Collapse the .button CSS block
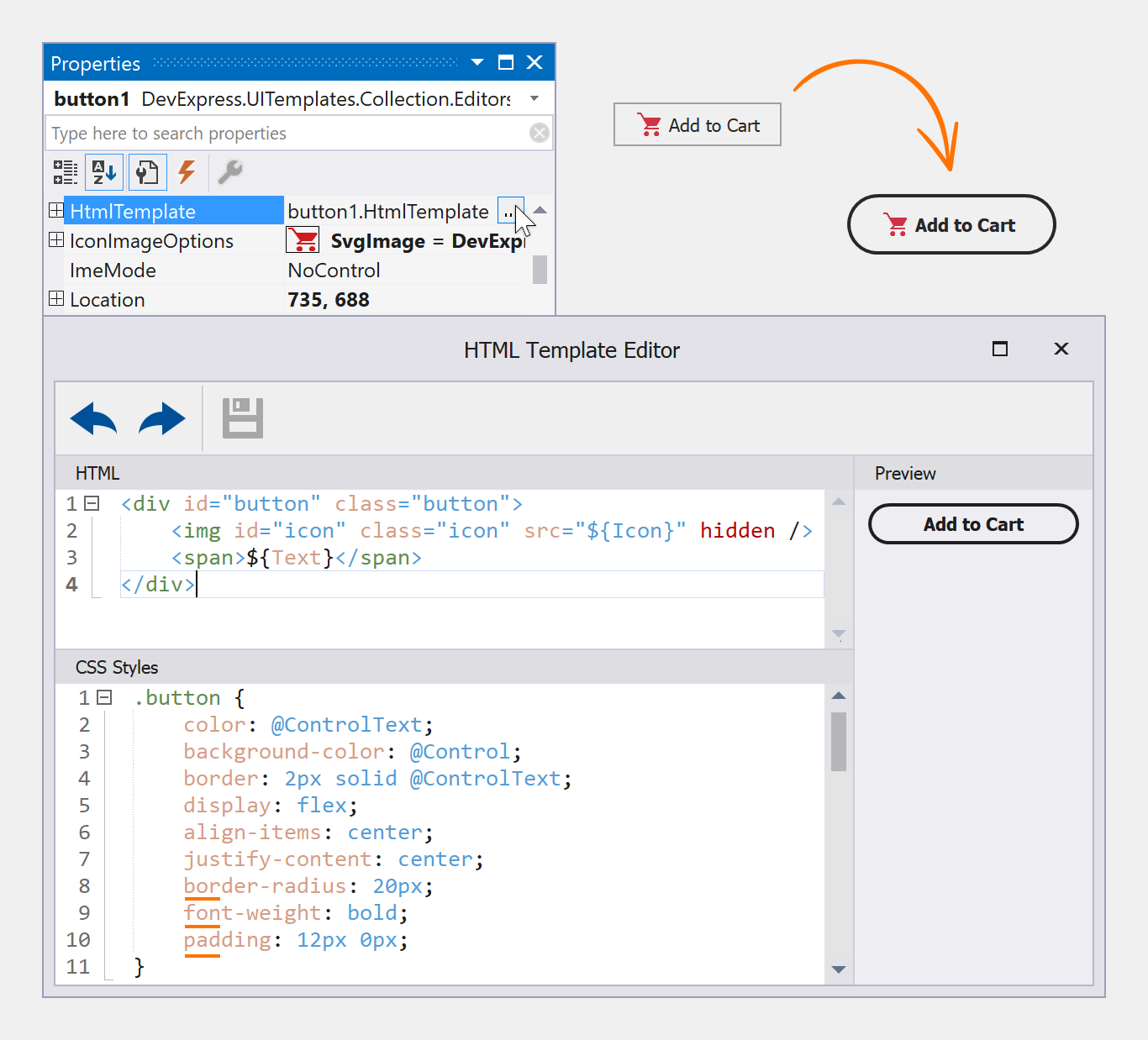The image size is (1148, 1040). coord(104,697)
